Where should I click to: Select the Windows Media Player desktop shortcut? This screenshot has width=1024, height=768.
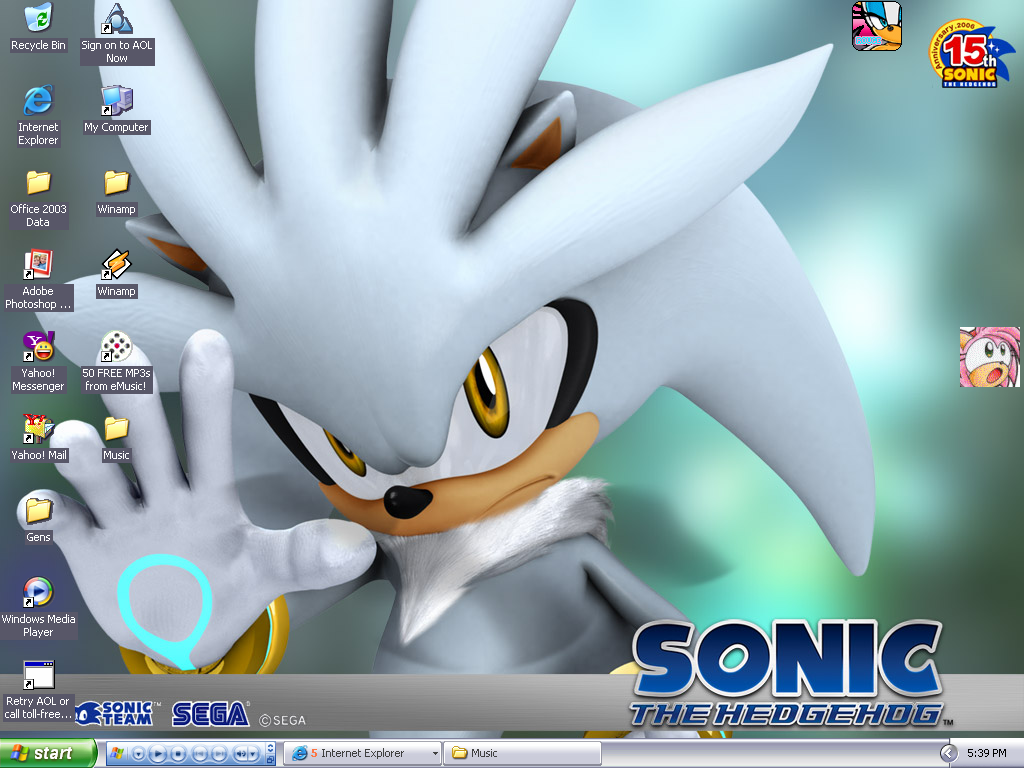(38, 608)
